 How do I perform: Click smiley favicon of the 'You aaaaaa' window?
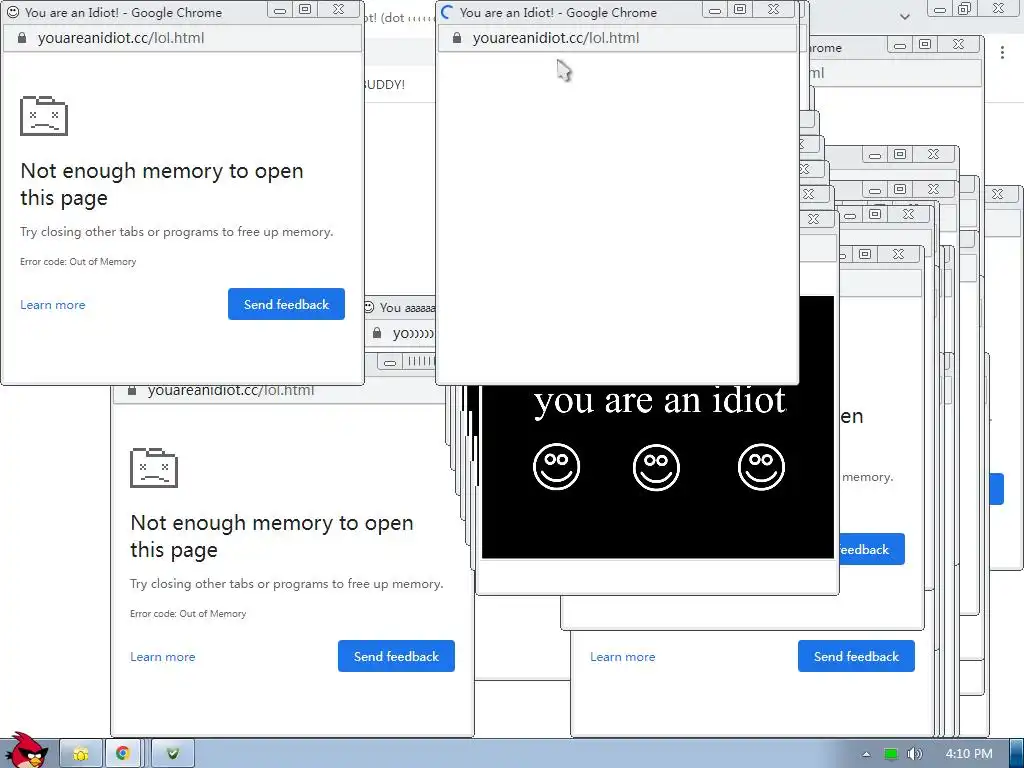pos(369,307)
